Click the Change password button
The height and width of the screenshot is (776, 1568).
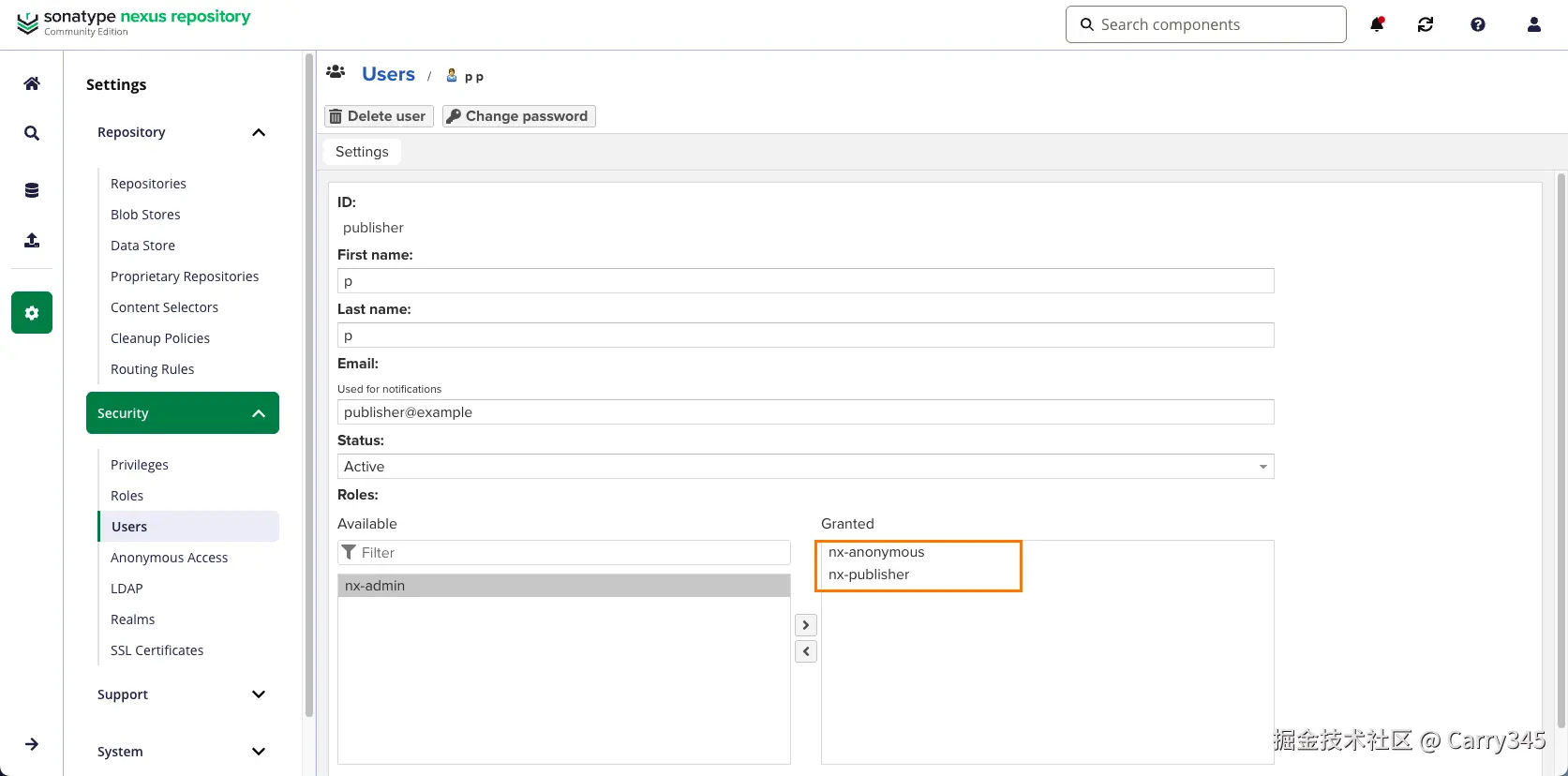(518, 116)
